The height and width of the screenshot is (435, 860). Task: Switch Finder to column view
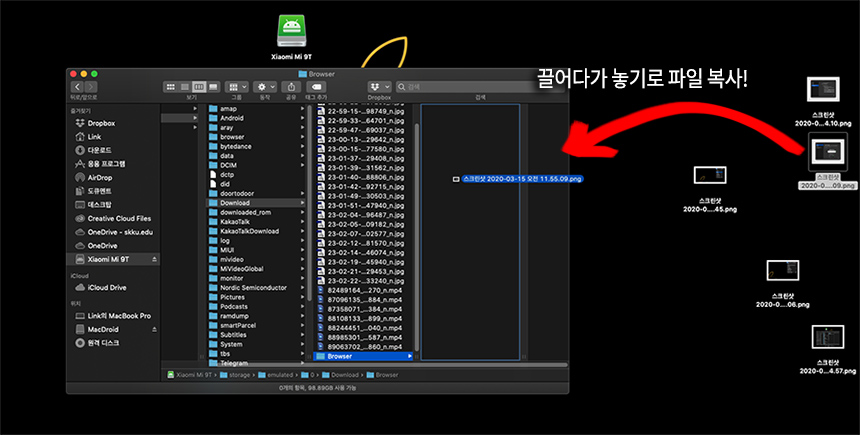point(199,87)
